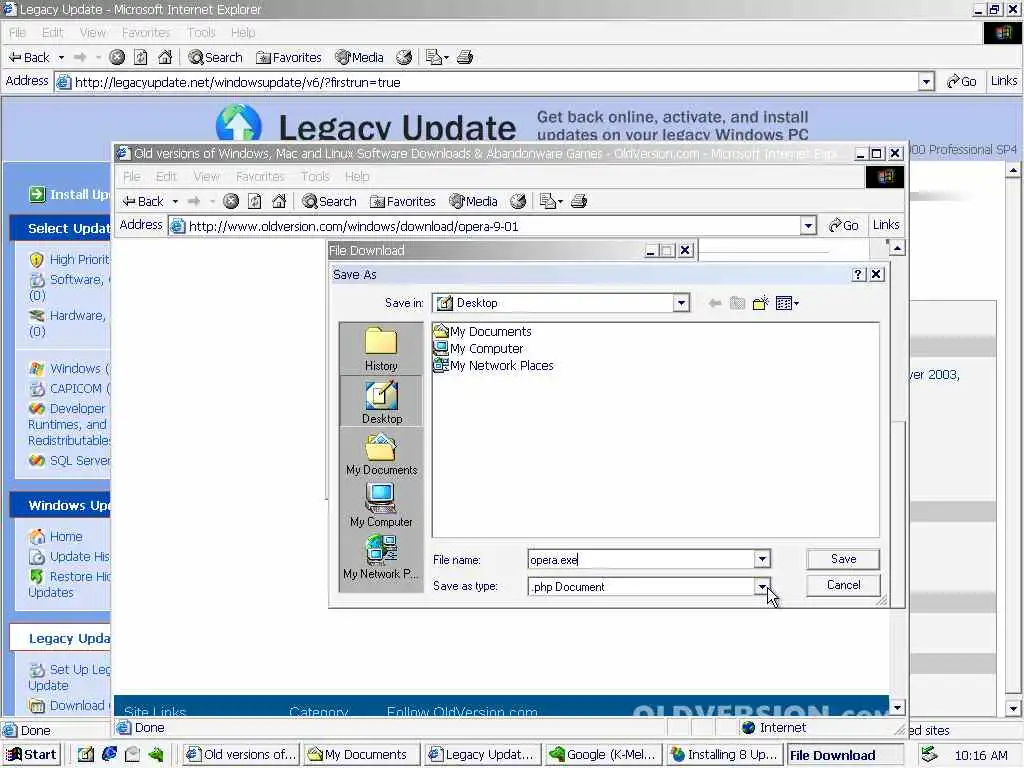The image size is (1024, 768).
Task: Select History in the places bar
Action: click(x=381, y=349)
